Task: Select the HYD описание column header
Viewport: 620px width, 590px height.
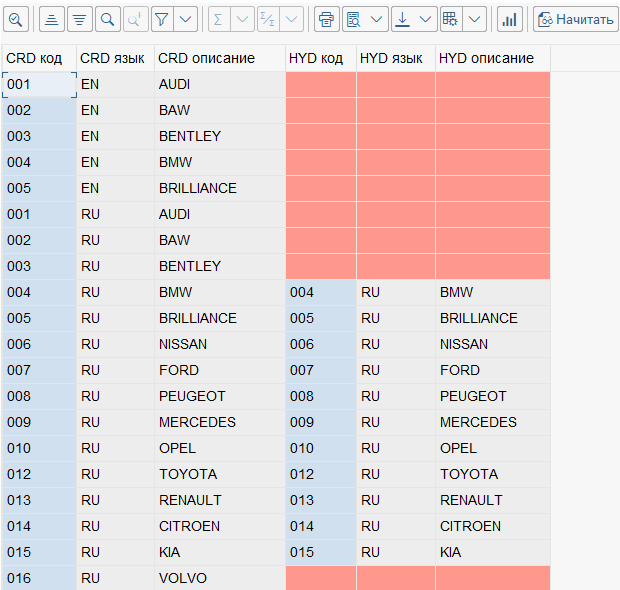Action: (493, 58)
